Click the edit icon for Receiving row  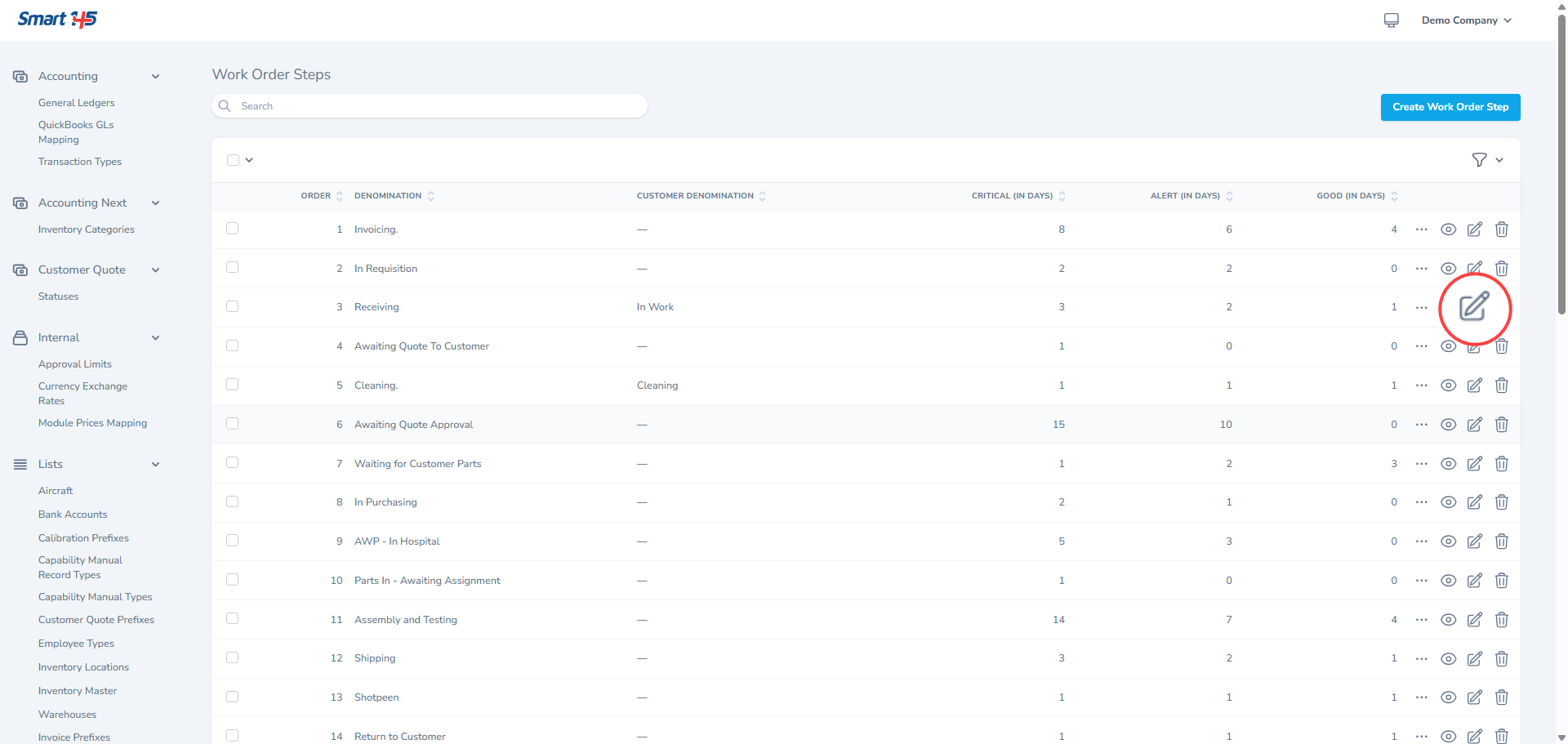point(1474,307)
